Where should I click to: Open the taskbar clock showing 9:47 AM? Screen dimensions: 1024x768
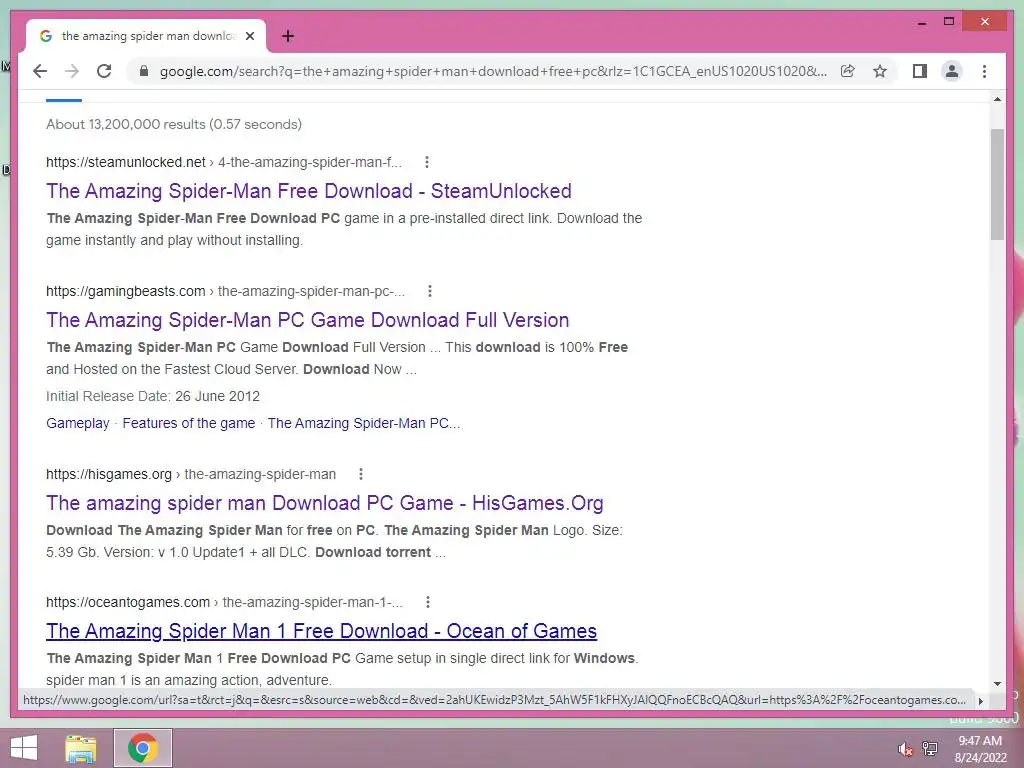tap(980, 749)
